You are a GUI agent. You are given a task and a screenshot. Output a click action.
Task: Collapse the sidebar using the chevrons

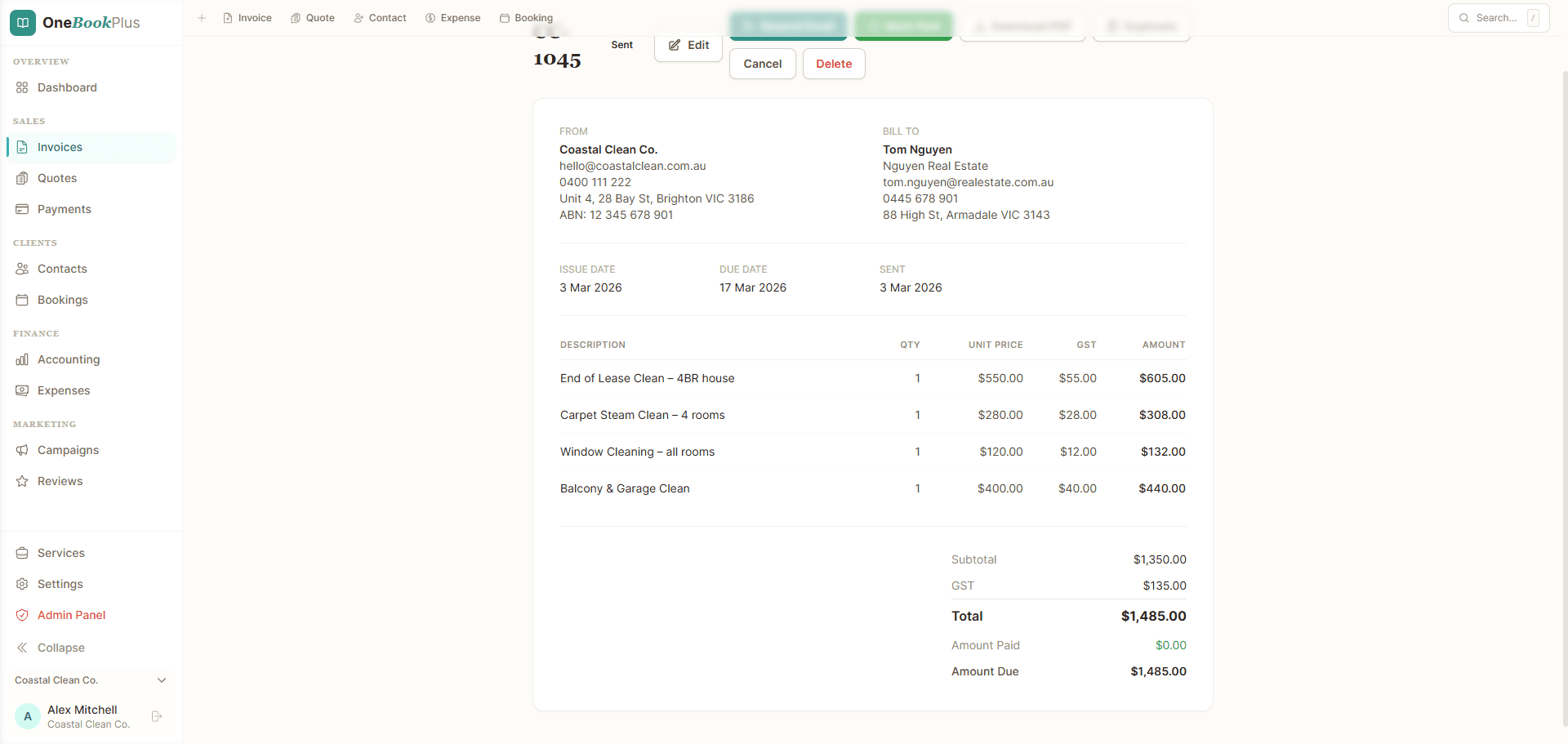coord(22,648)
